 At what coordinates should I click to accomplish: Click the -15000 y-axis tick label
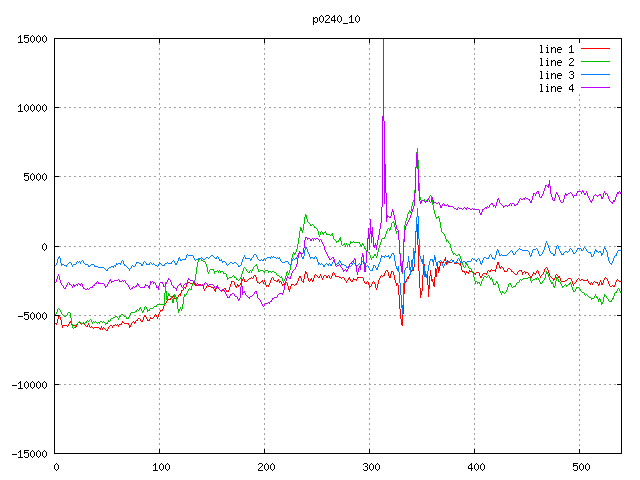point(29,453)
